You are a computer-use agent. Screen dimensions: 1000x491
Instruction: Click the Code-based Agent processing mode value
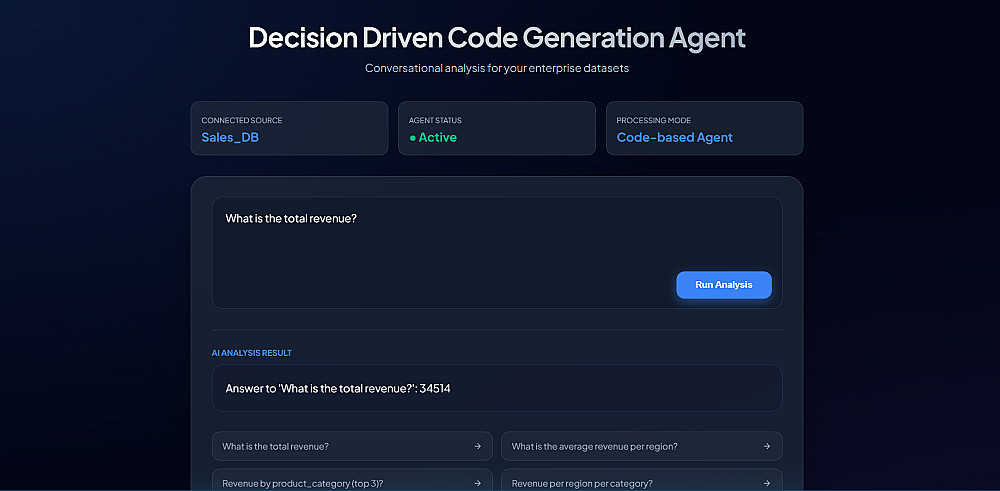coord(674,137)
